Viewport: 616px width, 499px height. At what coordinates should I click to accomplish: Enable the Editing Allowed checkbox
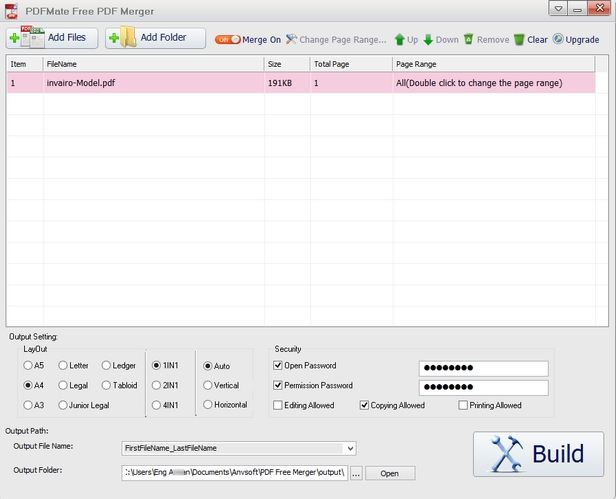tap(278, 405)
